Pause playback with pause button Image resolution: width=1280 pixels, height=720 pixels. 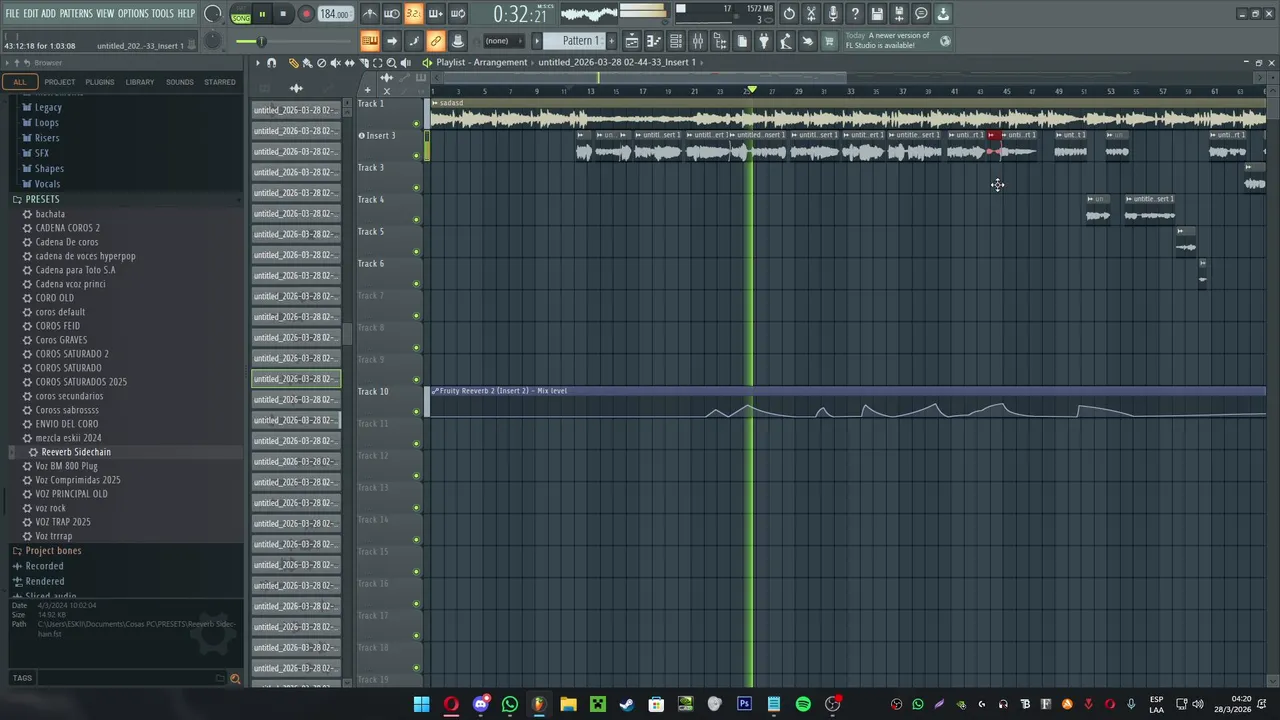coord(262,14)
